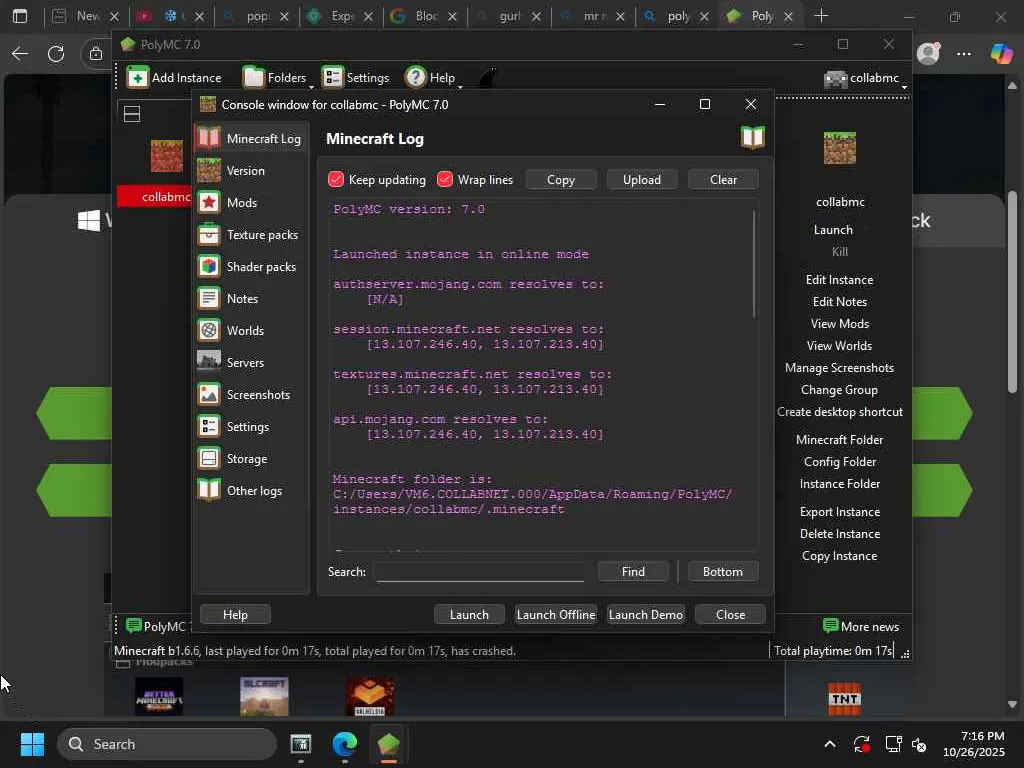Click Manage Screenshots in side panel
Viewport: 1024px width, 768px height.
click(839, 368)
